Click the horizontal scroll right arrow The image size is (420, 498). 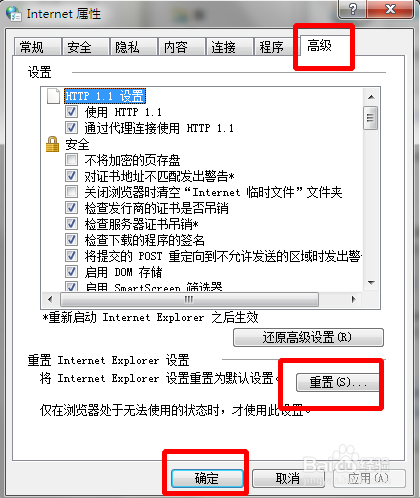354,299
